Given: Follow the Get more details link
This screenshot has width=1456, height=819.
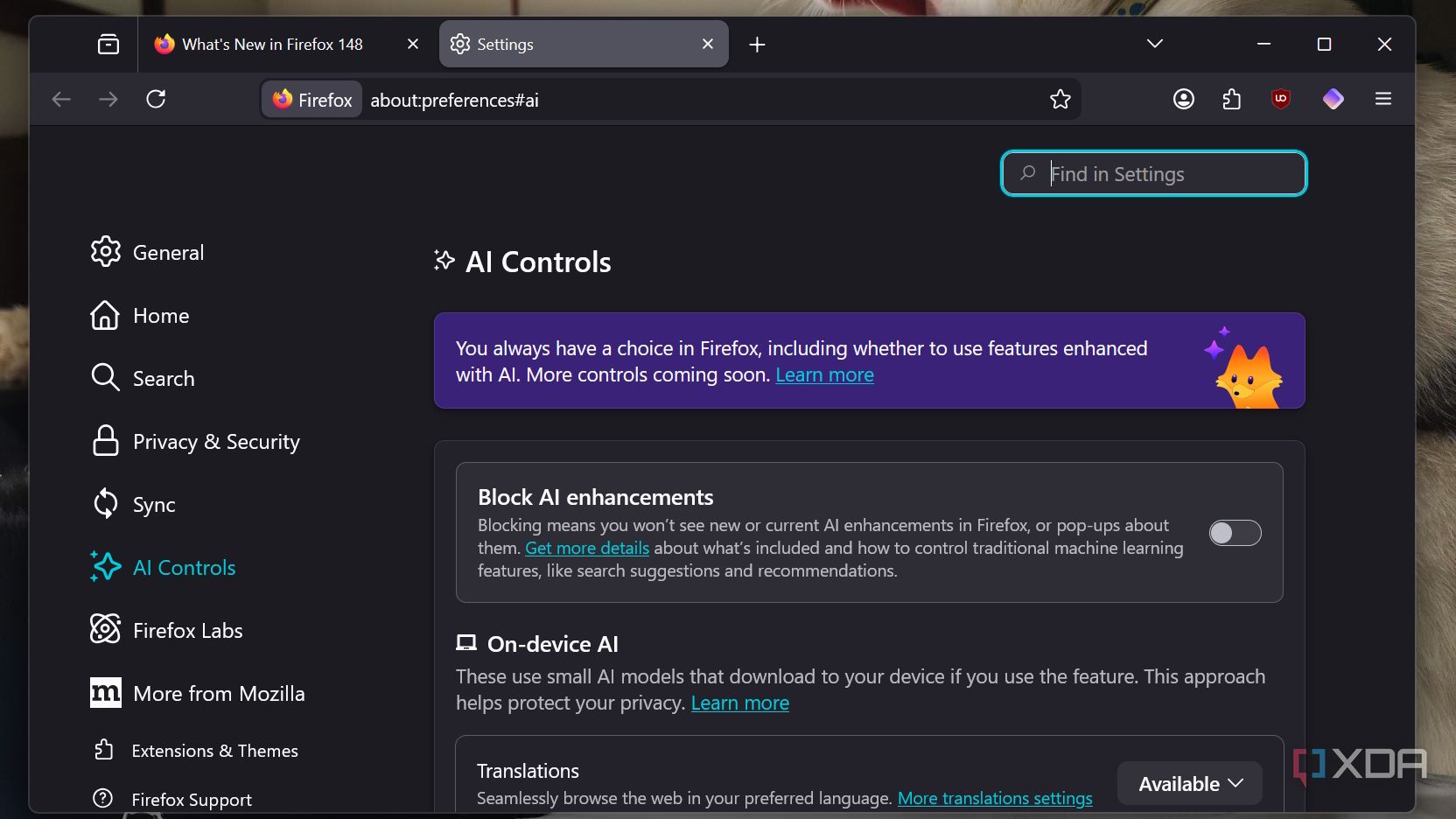Looking at the screenshot, I should 587,548.
